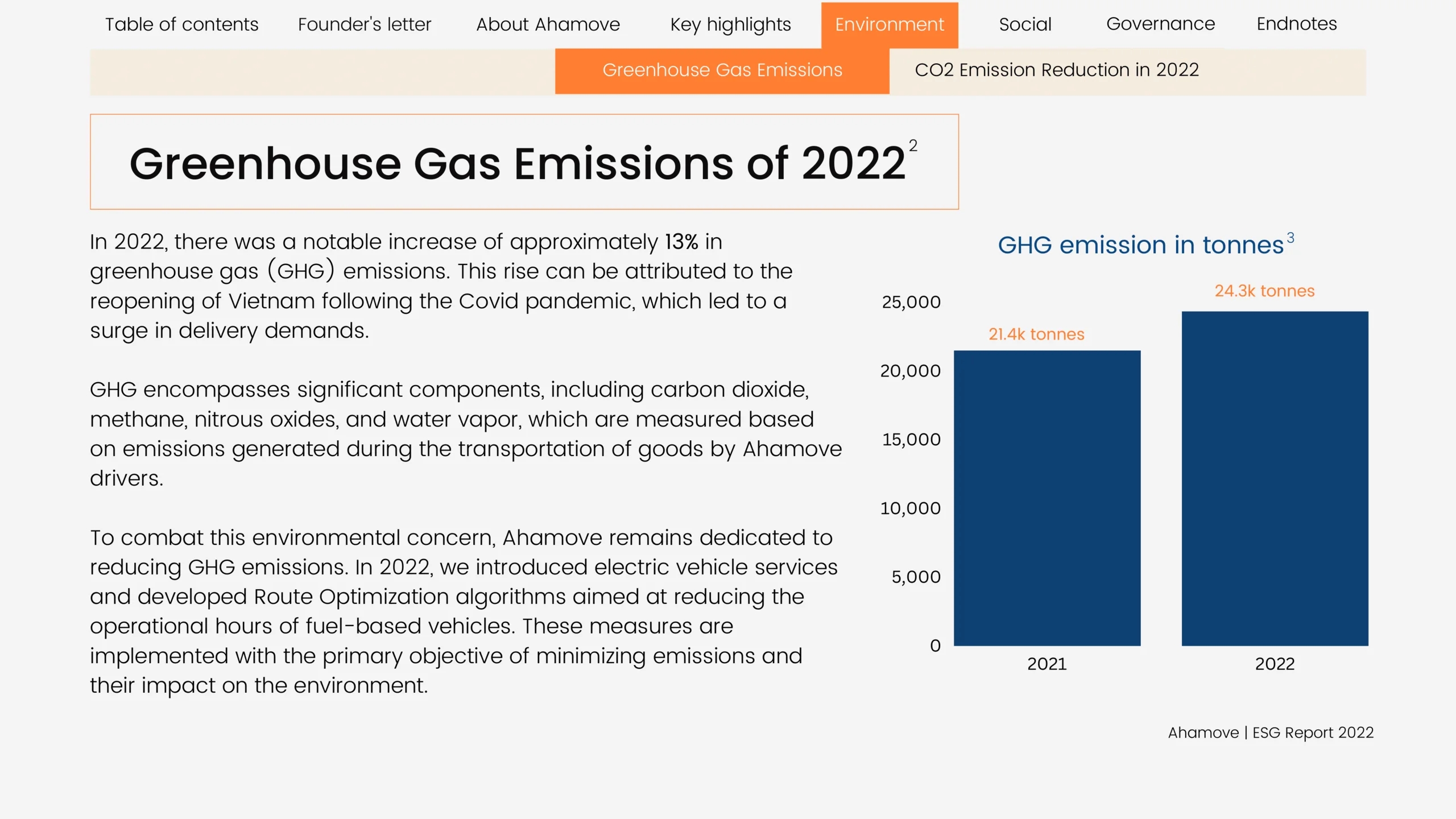Open the Governance section
The width and height of the screenshot is (1456, 819).
click(1160, 24)
